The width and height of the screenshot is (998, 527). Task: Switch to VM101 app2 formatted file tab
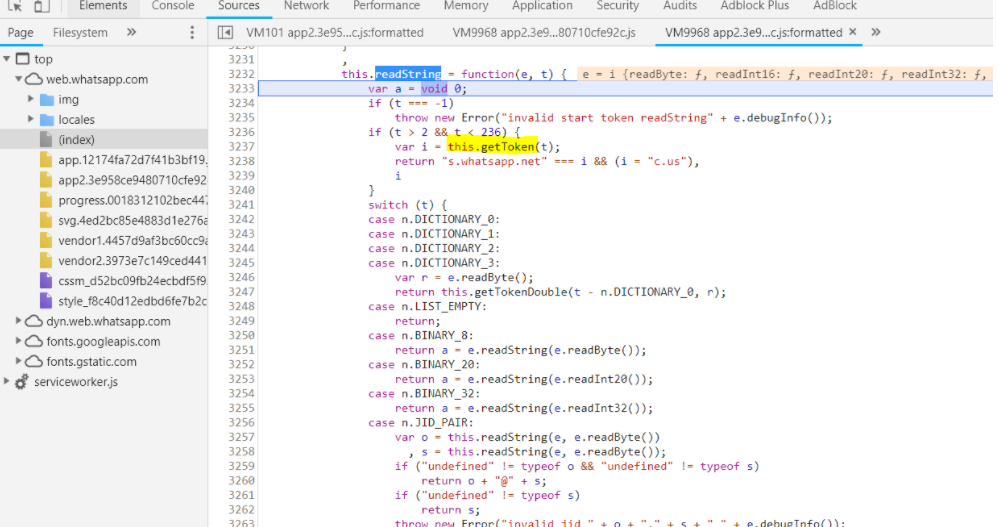[335, 32]
